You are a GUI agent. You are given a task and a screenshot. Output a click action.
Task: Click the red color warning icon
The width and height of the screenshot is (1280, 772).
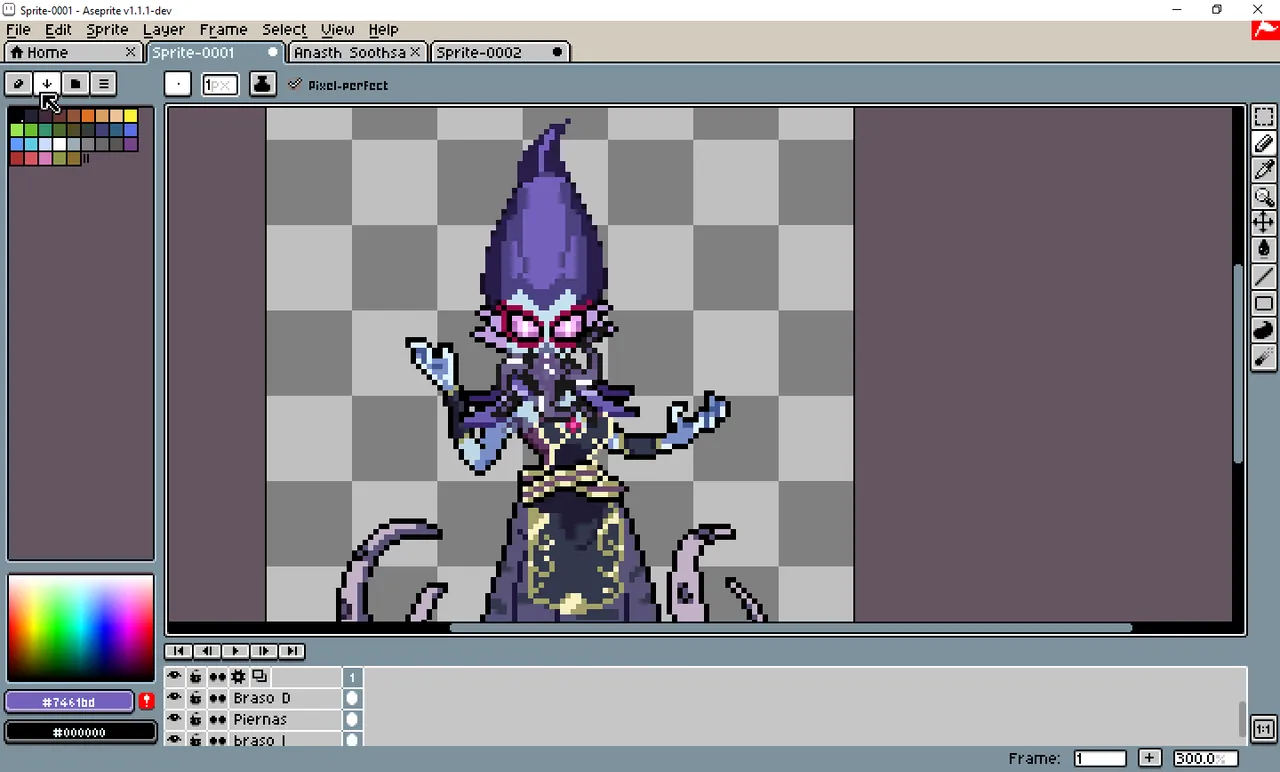[147, 701]
